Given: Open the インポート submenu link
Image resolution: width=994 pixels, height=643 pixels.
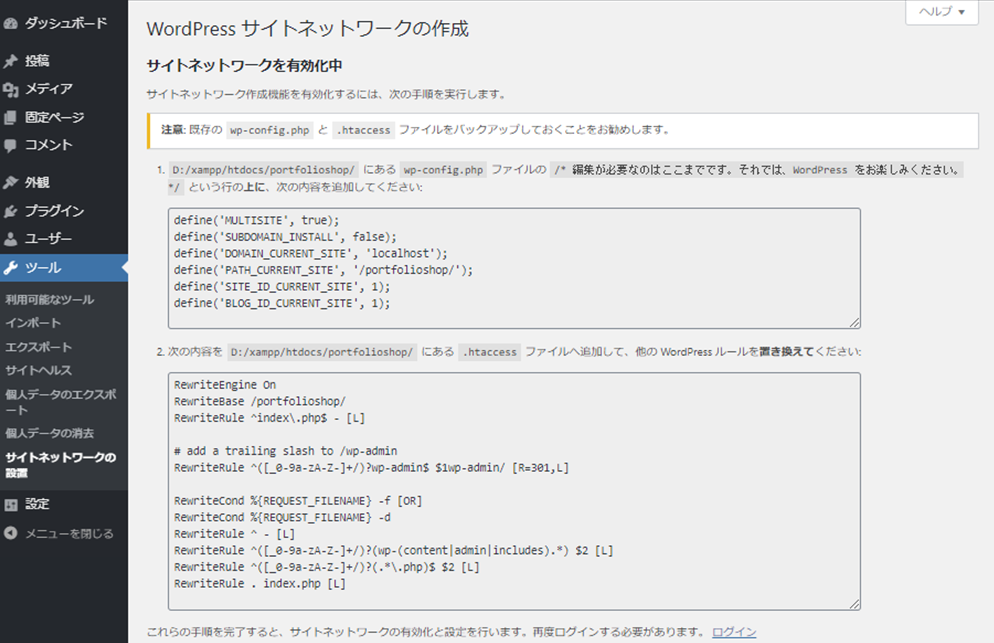Looking at the screenshot, I should [33, 323].
